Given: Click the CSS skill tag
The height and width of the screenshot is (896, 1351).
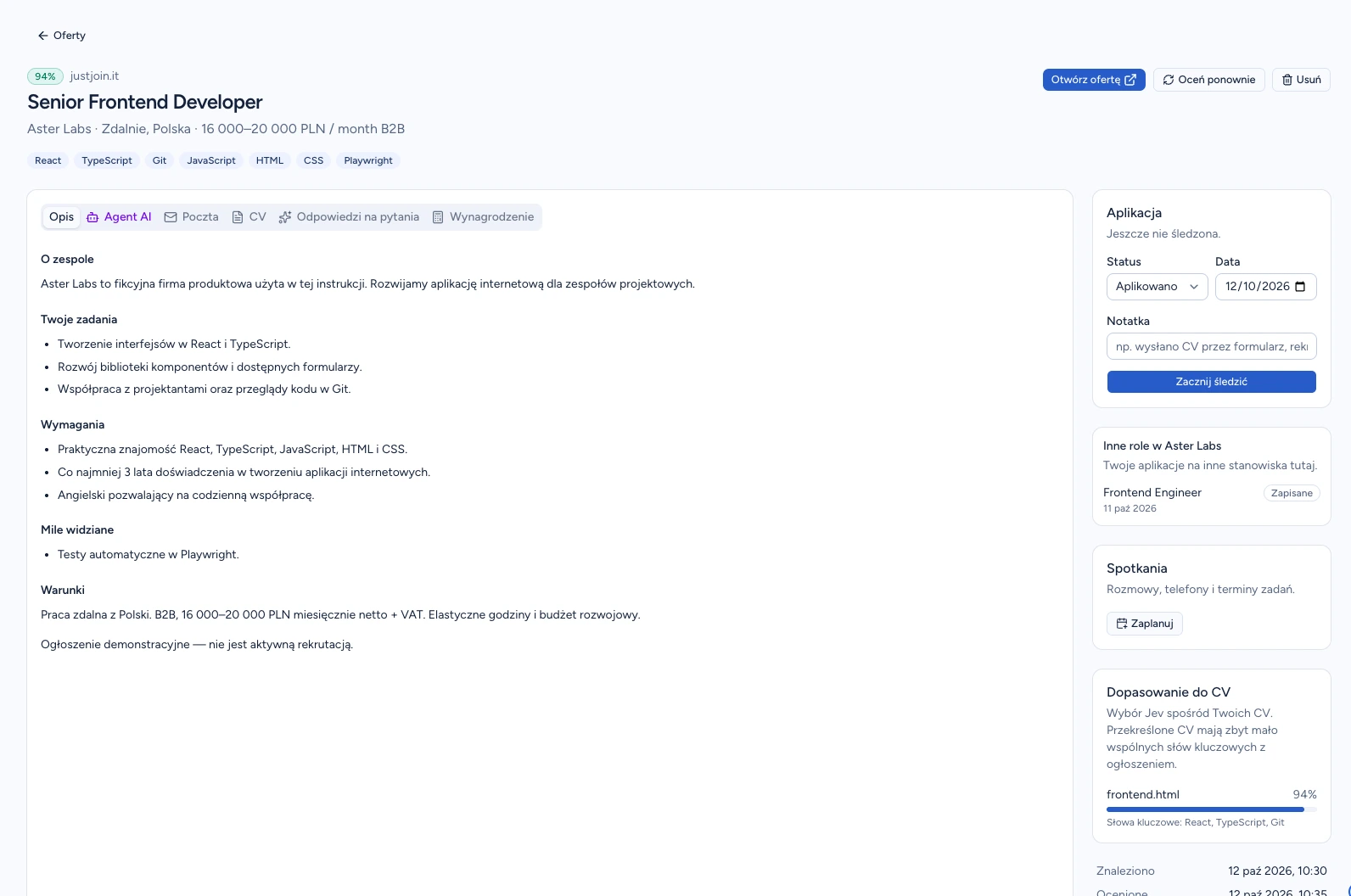Looking at the screenshot, I should 314,160.
